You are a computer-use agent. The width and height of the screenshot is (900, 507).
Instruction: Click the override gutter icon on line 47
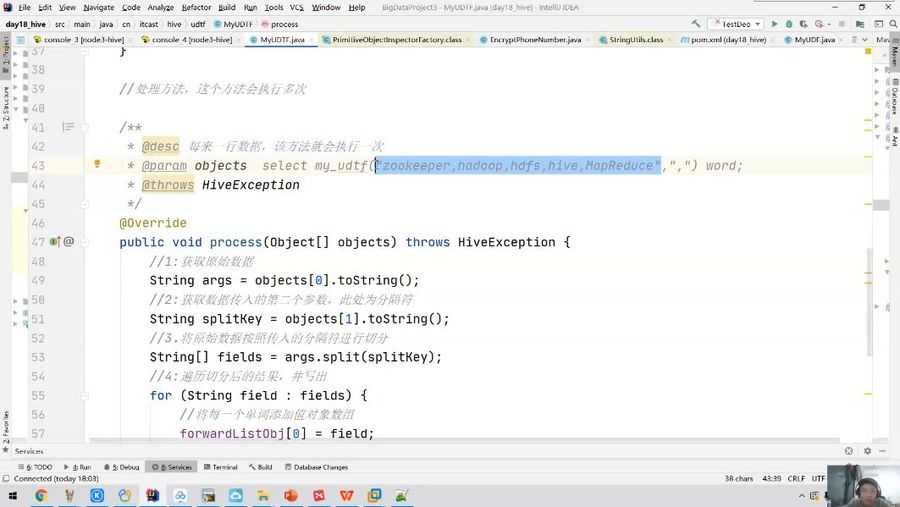click(55, 242)
